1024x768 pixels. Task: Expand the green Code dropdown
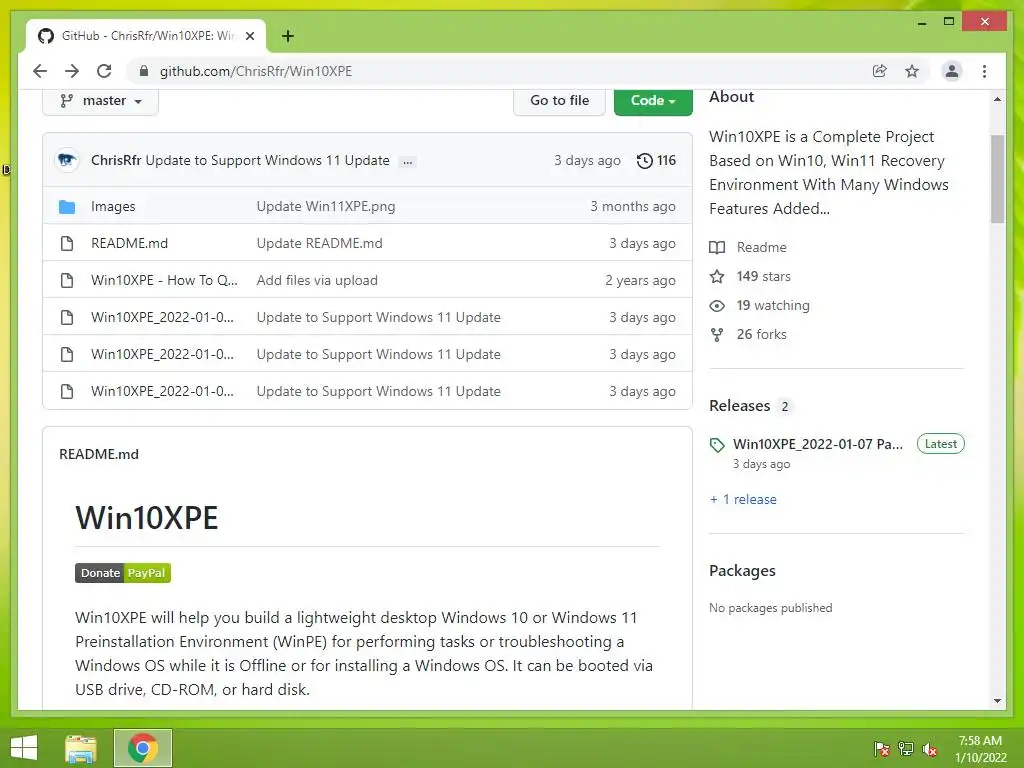[x=653, y=101]
